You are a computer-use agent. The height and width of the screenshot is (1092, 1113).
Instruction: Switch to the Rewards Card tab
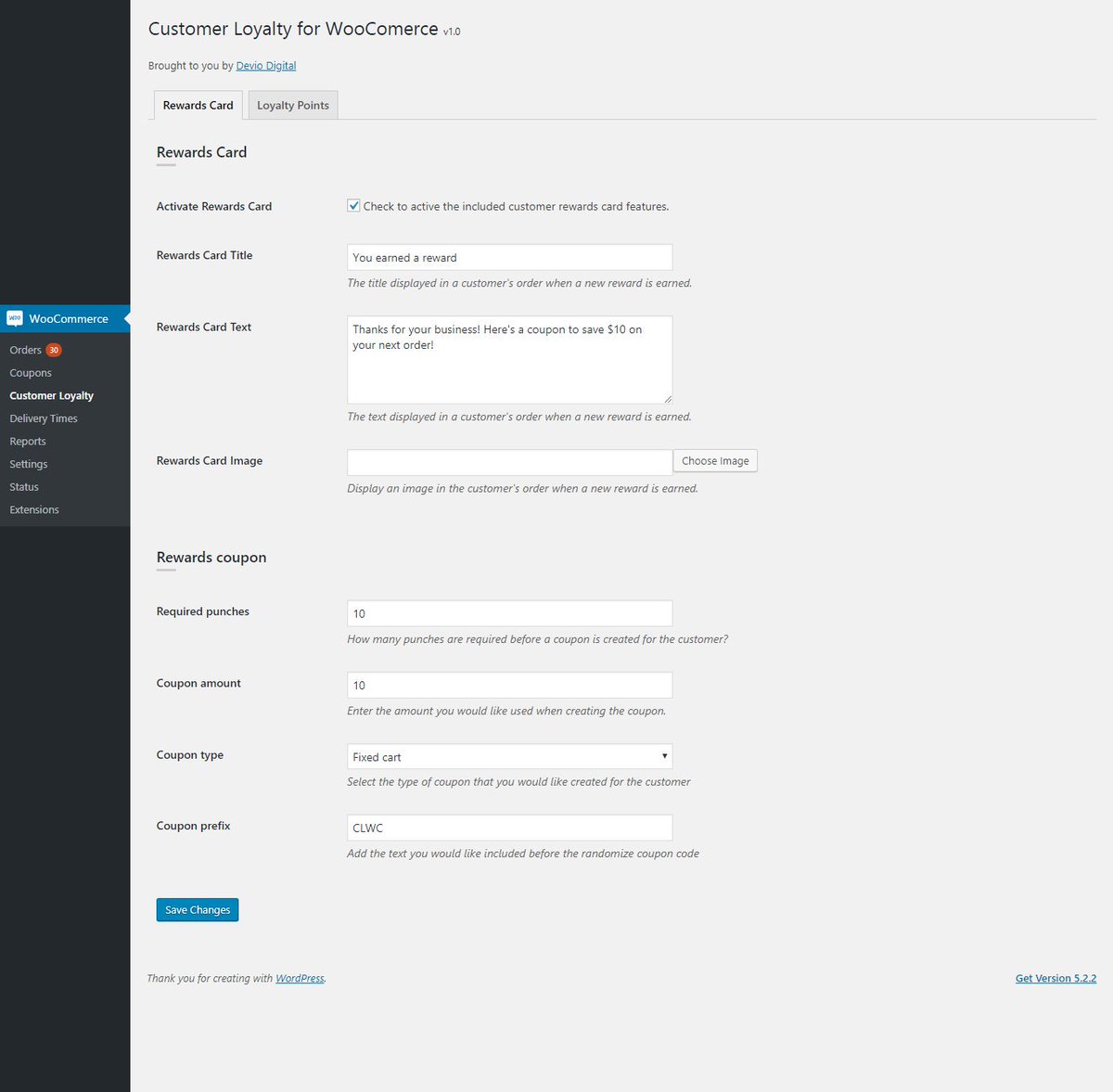tap(198, 105)
